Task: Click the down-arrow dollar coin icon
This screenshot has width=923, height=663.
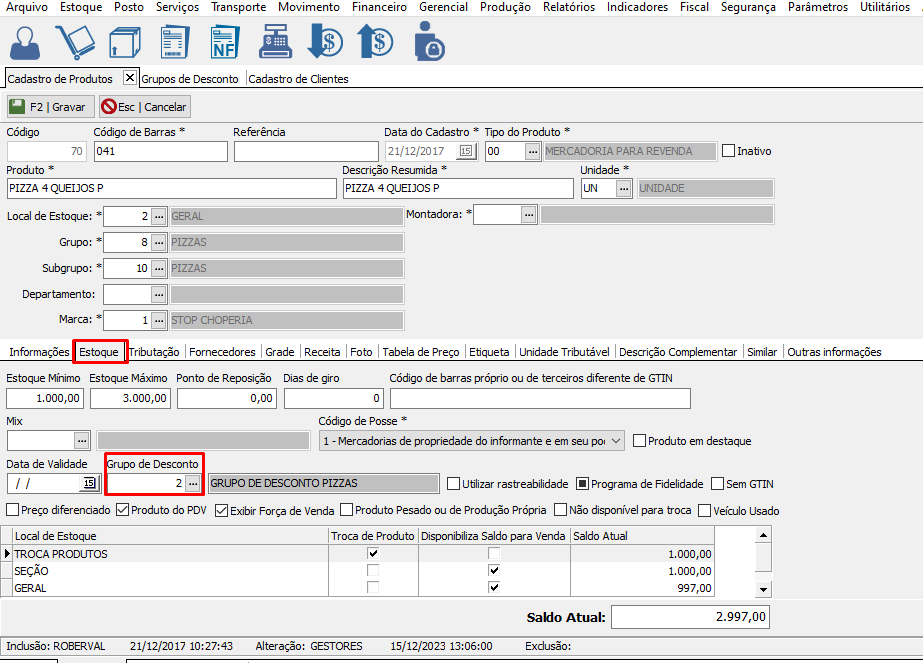Action: point(326,41)
